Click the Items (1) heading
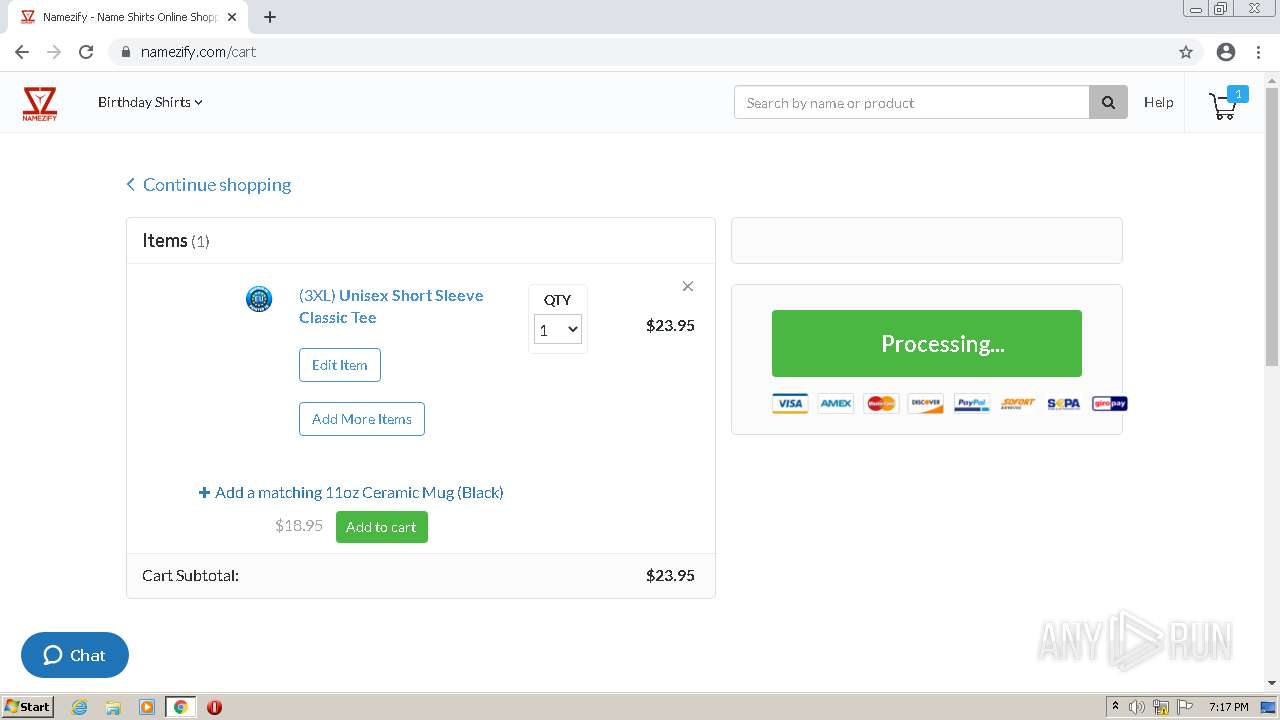 (176, 241)
